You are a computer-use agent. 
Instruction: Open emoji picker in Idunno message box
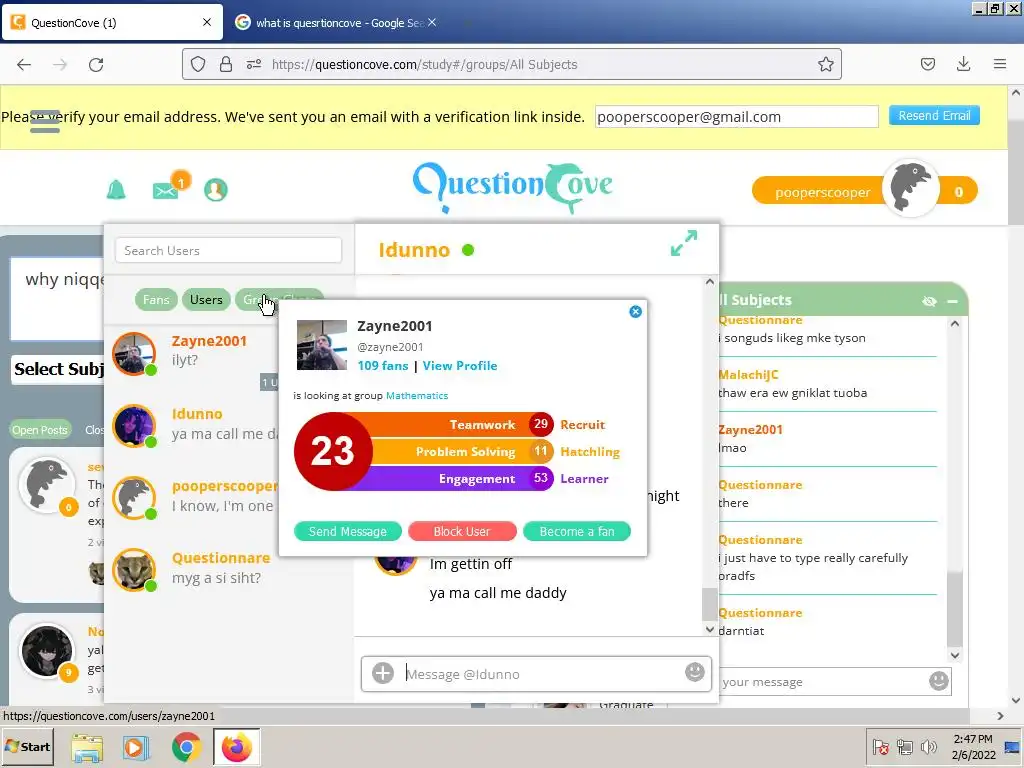tap(695, 671)
